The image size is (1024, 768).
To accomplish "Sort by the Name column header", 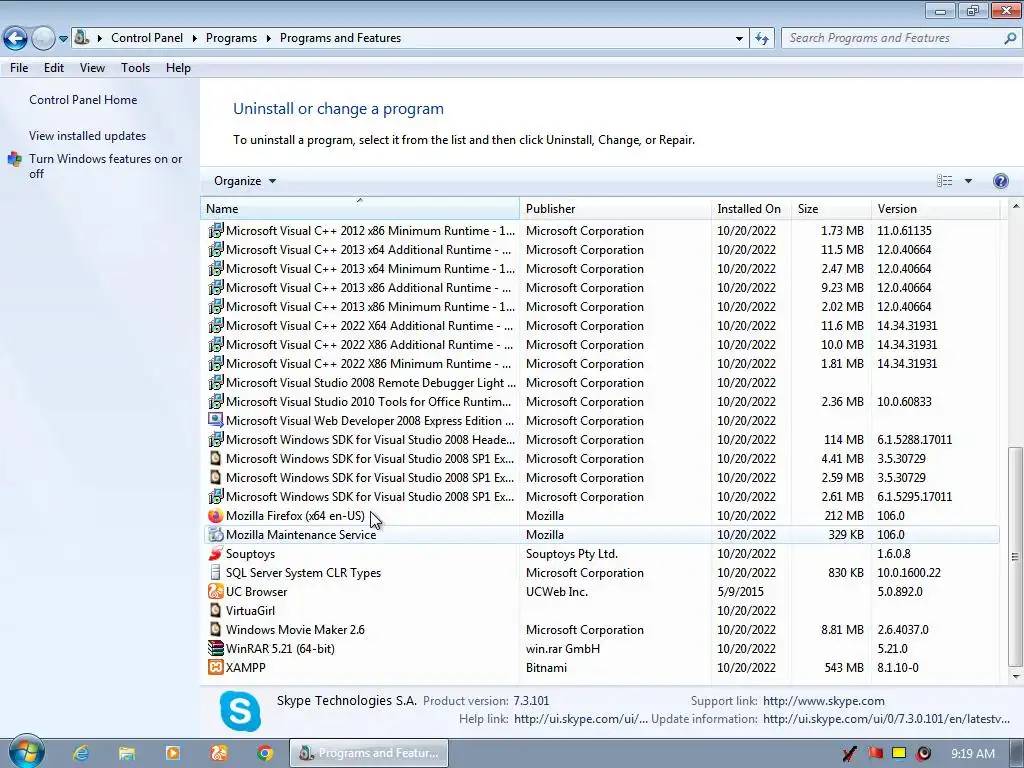I will 360,209.
